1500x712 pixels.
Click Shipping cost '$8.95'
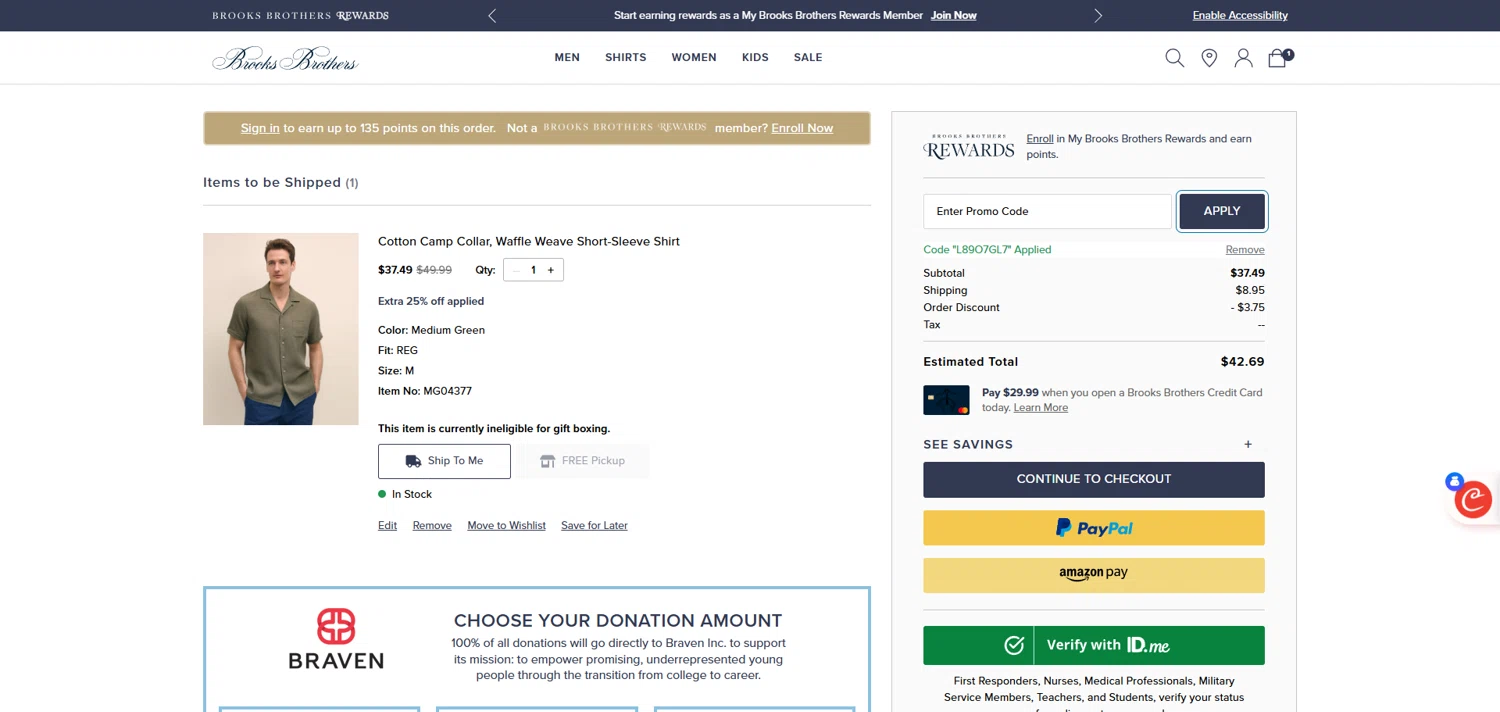pyautogui.click(x=1250, y=291)
